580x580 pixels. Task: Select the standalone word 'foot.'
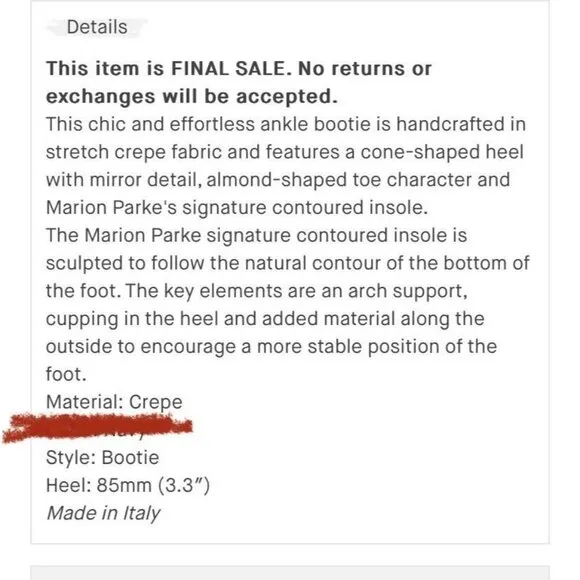tap(66, 374)
